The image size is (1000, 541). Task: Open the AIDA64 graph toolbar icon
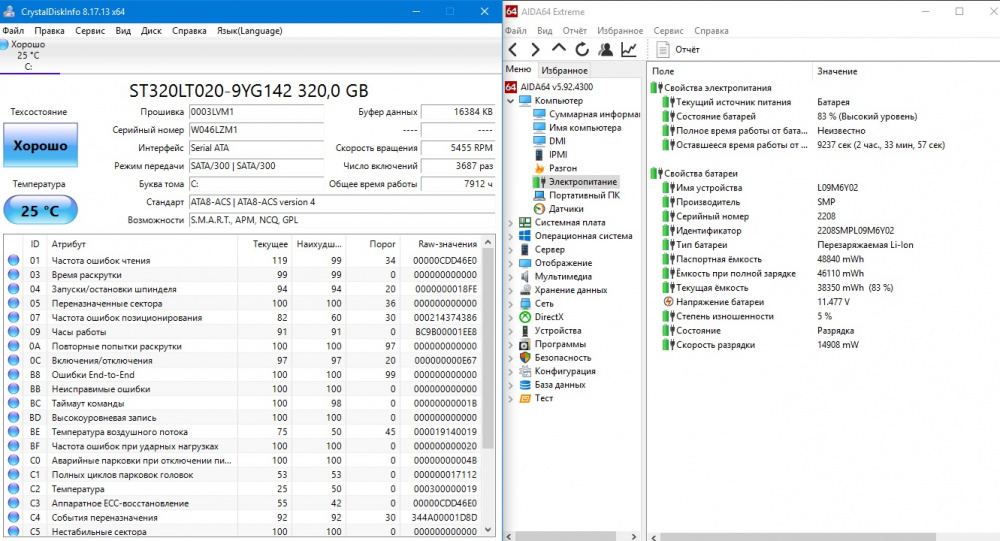pyautogui.click(x=629, y=49)
